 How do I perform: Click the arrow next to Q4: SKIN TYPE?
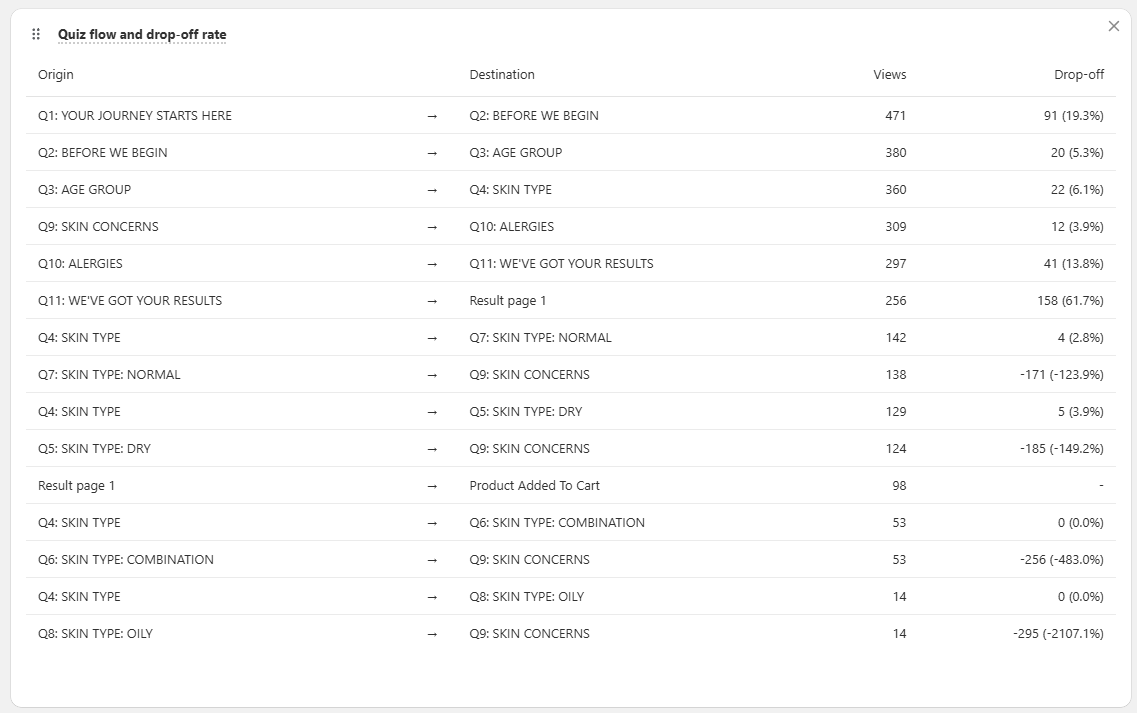coord(432,338)
